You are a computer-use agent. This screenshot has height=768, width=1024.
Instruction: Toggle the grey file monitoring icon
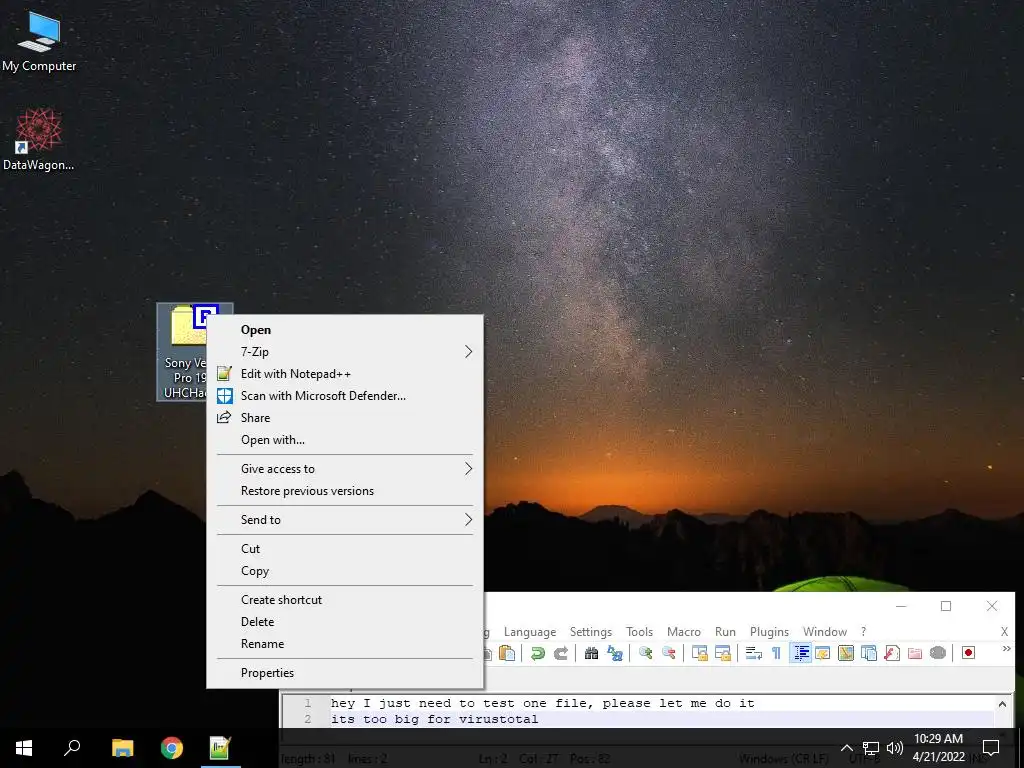[938, 653]
